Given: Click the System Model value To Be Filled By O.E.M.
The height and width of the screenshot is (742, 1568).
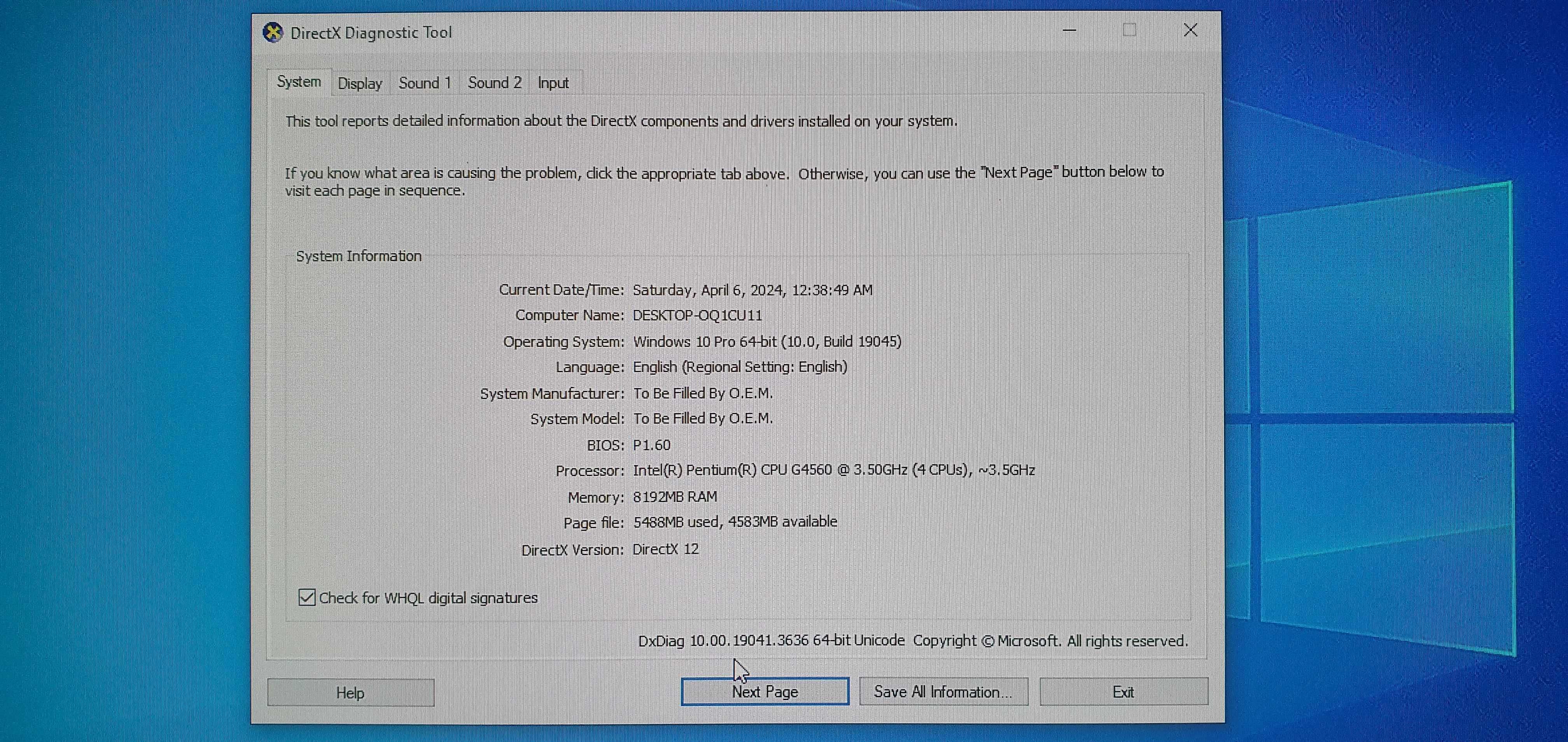Looking at the screenshot, I should [x=703, y=419].
